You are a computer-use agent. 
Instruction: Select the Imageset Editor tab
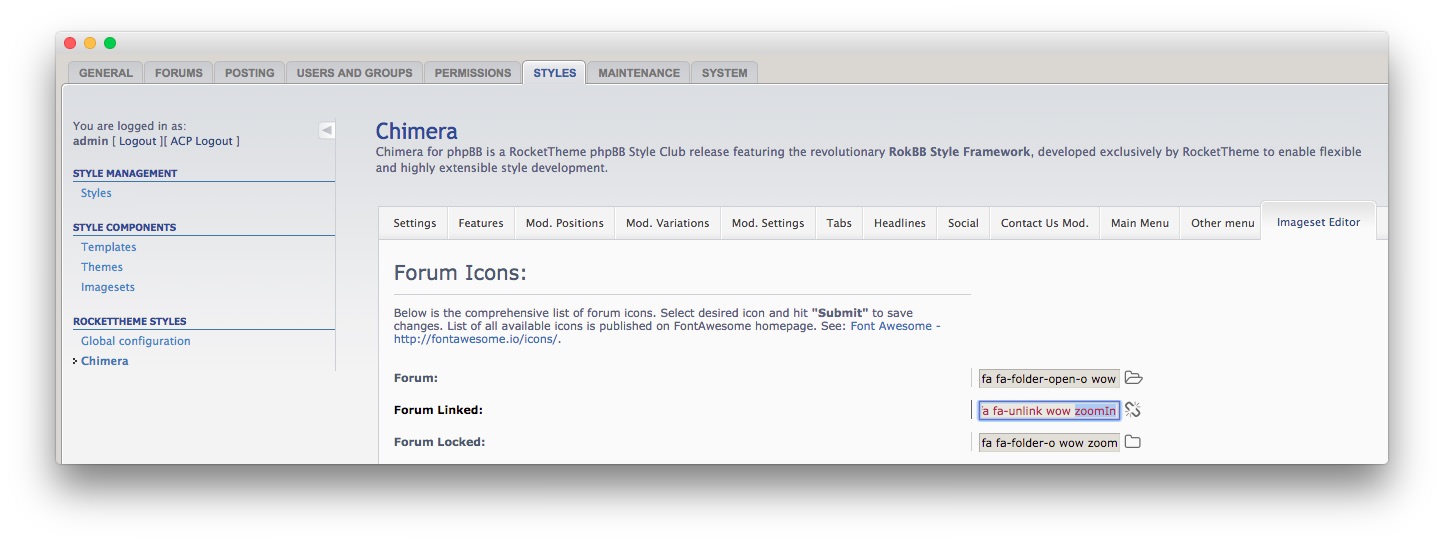(x=1319, y=222)
